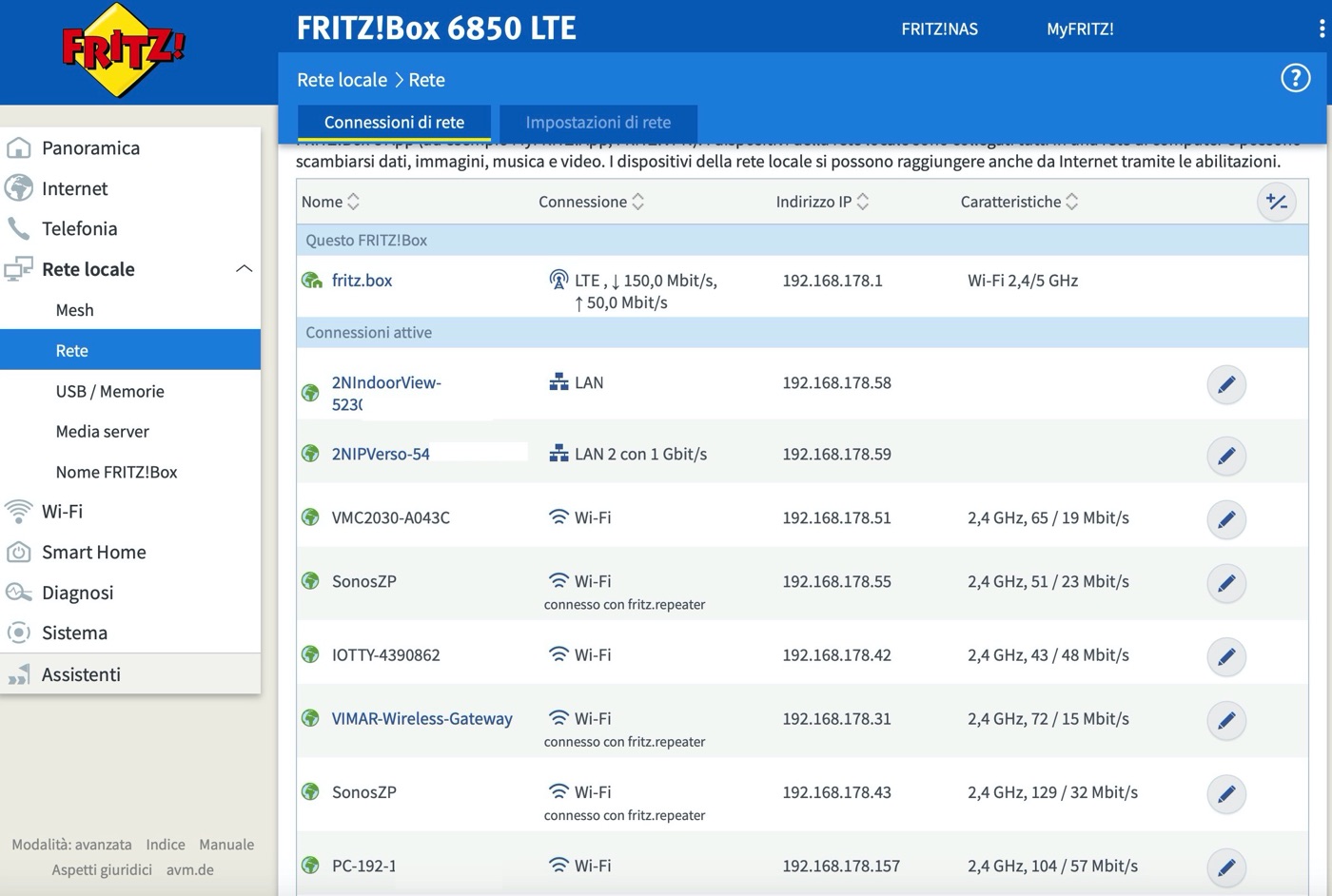This screenshot has height=896, width=1332.
Task: Open the three-dot menu in the header
Action: click(x=1322, y=29)
